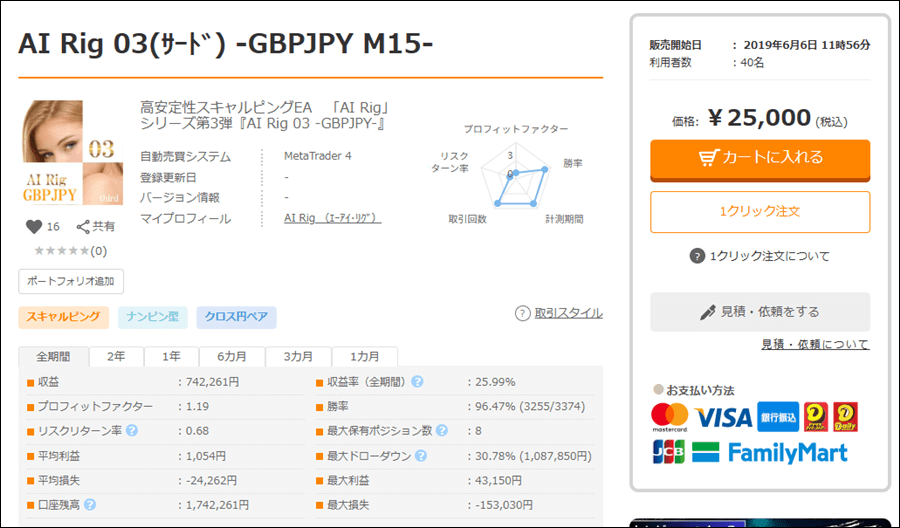Click info icon next to 最大保有ポジション数
Image resolution: width=900 pixels, height=528 pixels.
click(441, 431)
